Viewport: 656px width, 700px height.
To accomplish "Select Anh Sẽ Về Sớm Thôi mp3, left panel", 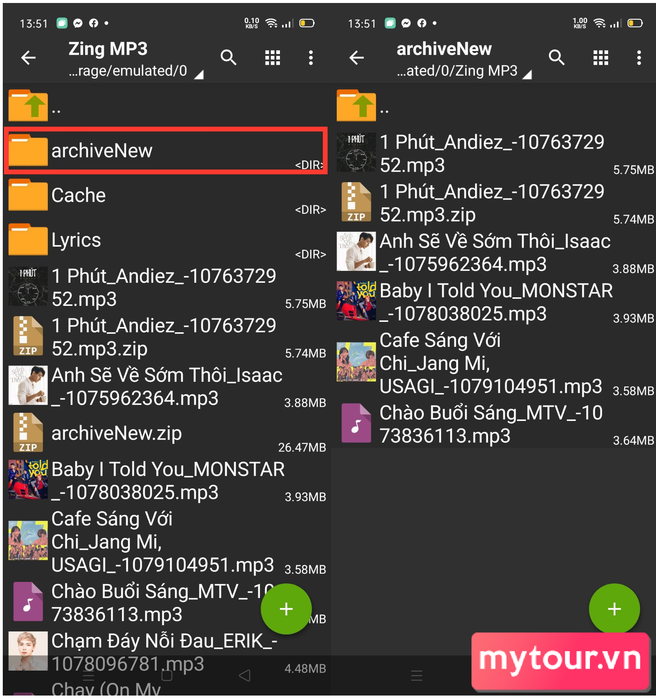I will [x=166, y=387].
